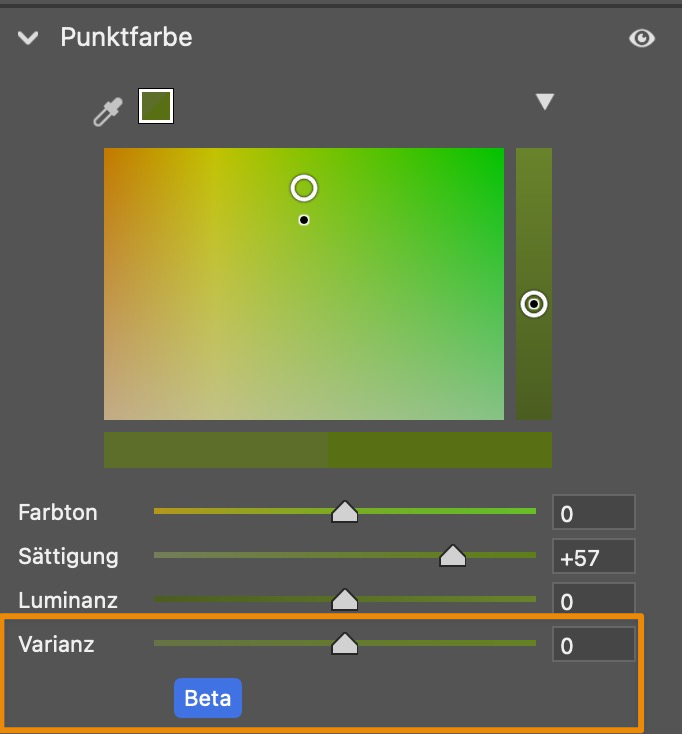Click the blue Beta badge
The height and width of the screenshot is (734, 682).
point(208,698)
